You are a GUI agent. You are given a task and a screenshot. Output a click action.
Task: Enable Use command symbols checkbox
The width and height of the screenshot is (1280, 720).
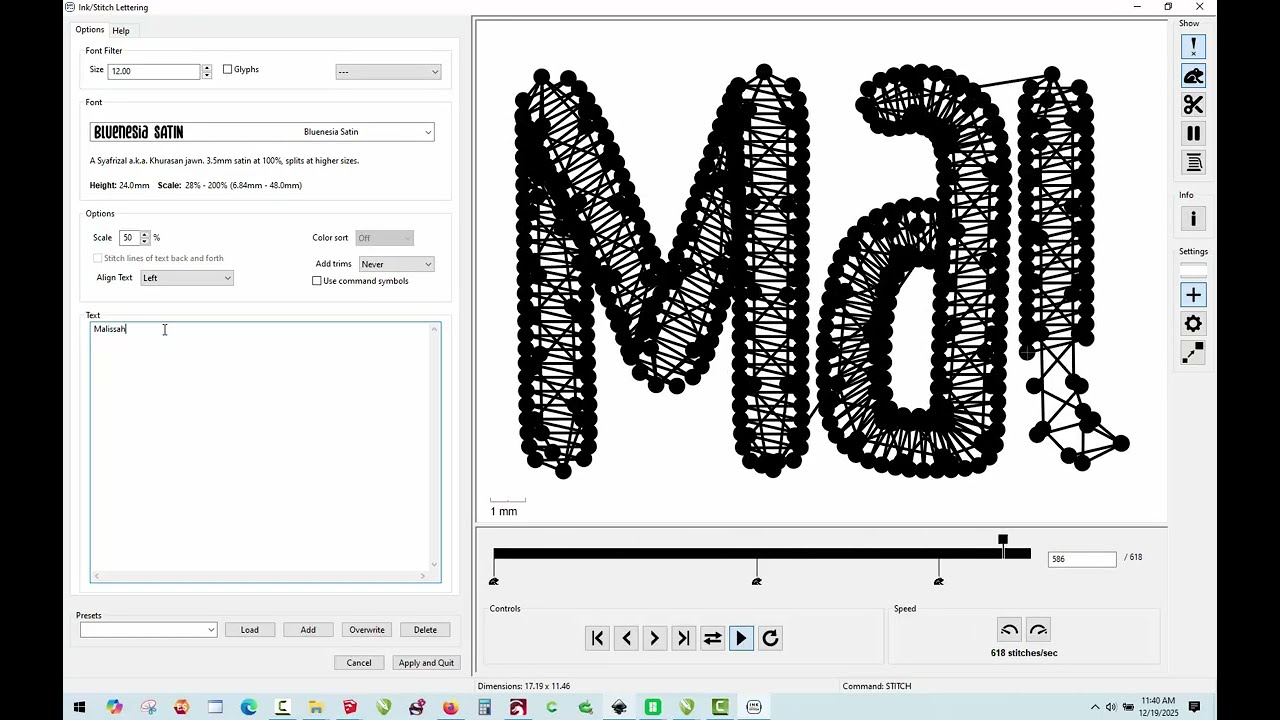pyautogui.click(x=317, y=281)
